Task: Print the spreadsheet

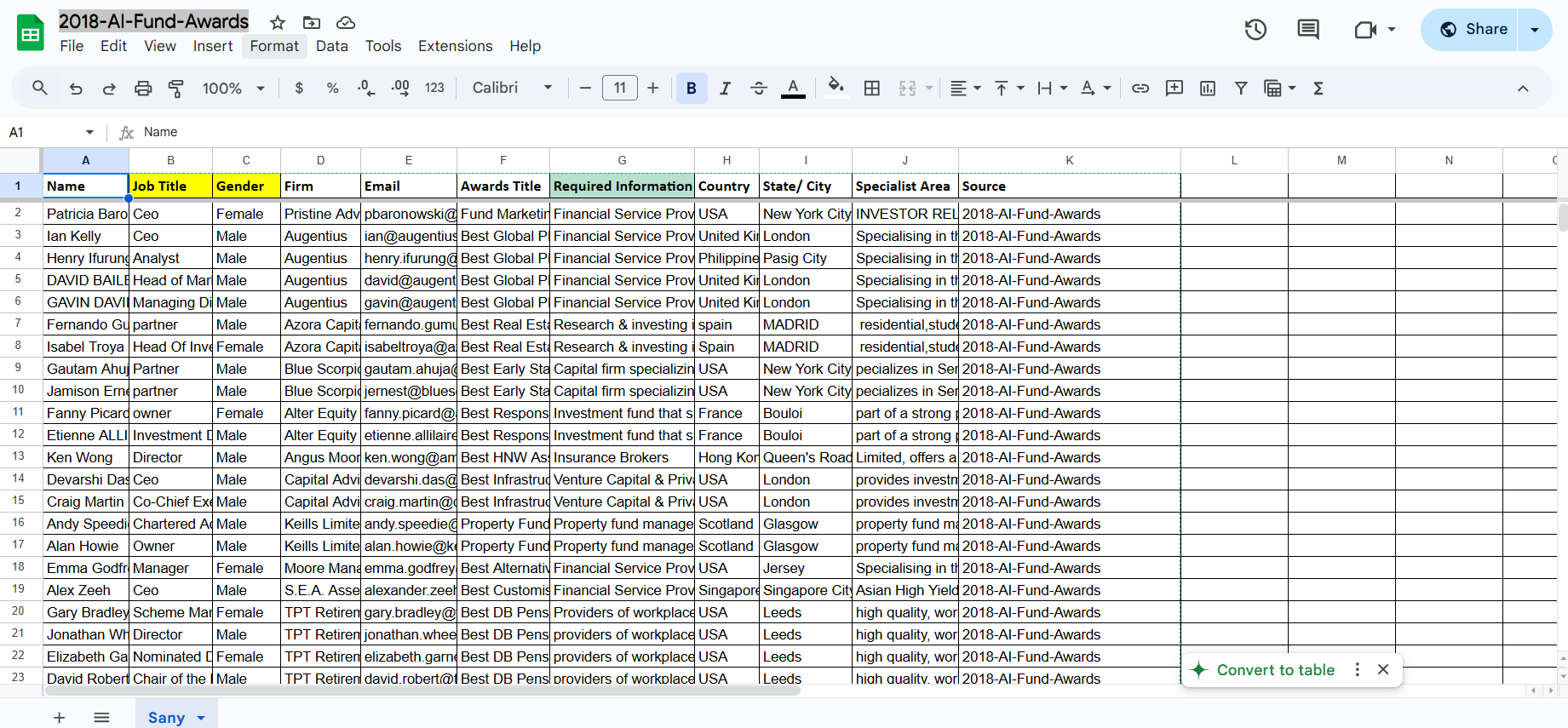Action: pos(143,88)
